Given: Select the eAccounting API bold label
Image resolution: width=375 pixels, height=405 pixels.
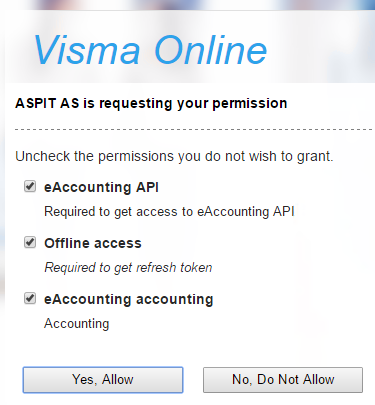Looking at the screenshot, I should pos(101,187).
